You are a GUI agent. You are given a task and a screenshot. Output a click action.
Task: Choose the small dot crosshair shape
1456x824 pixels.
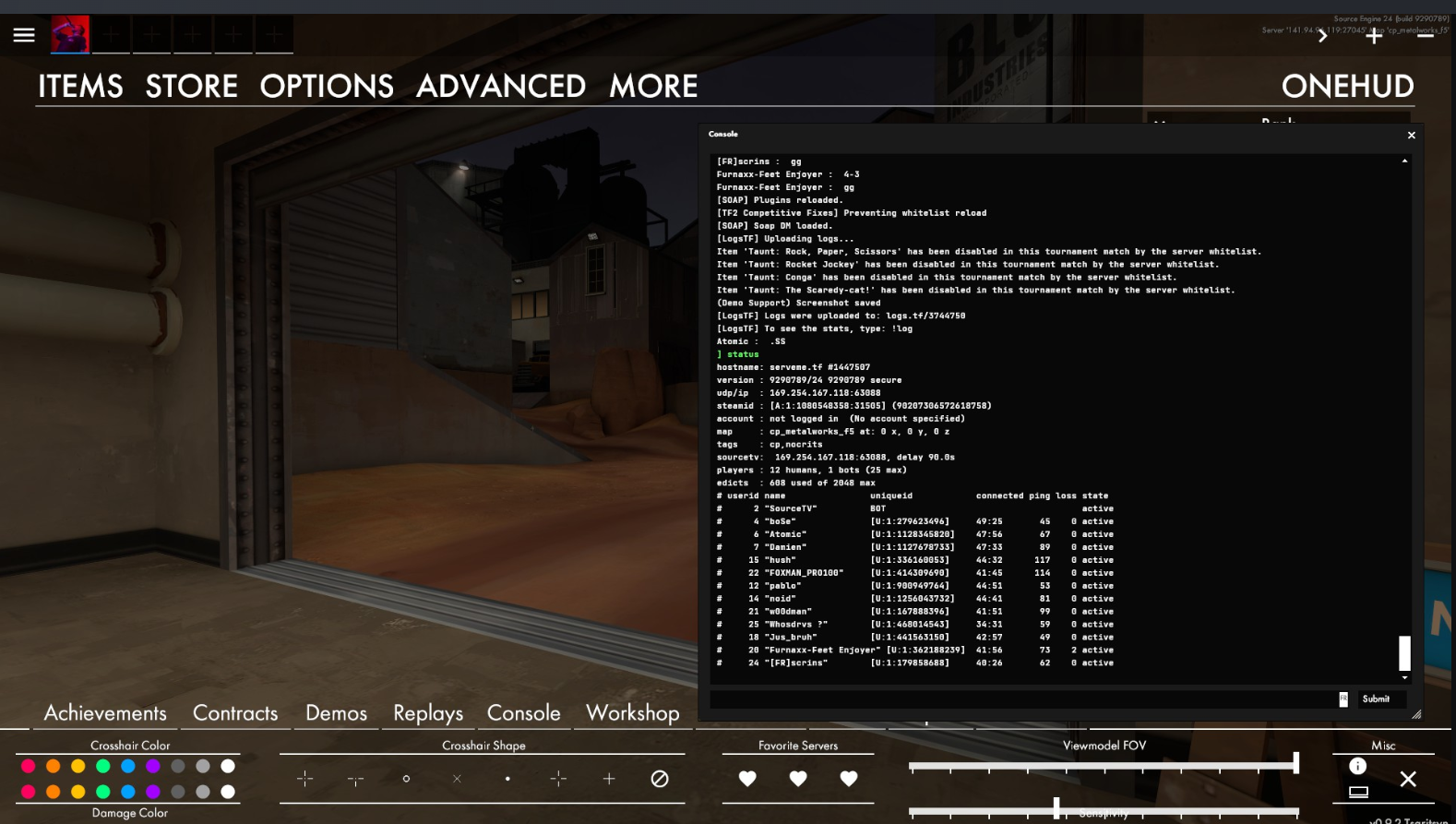click(x=507, y=779)
